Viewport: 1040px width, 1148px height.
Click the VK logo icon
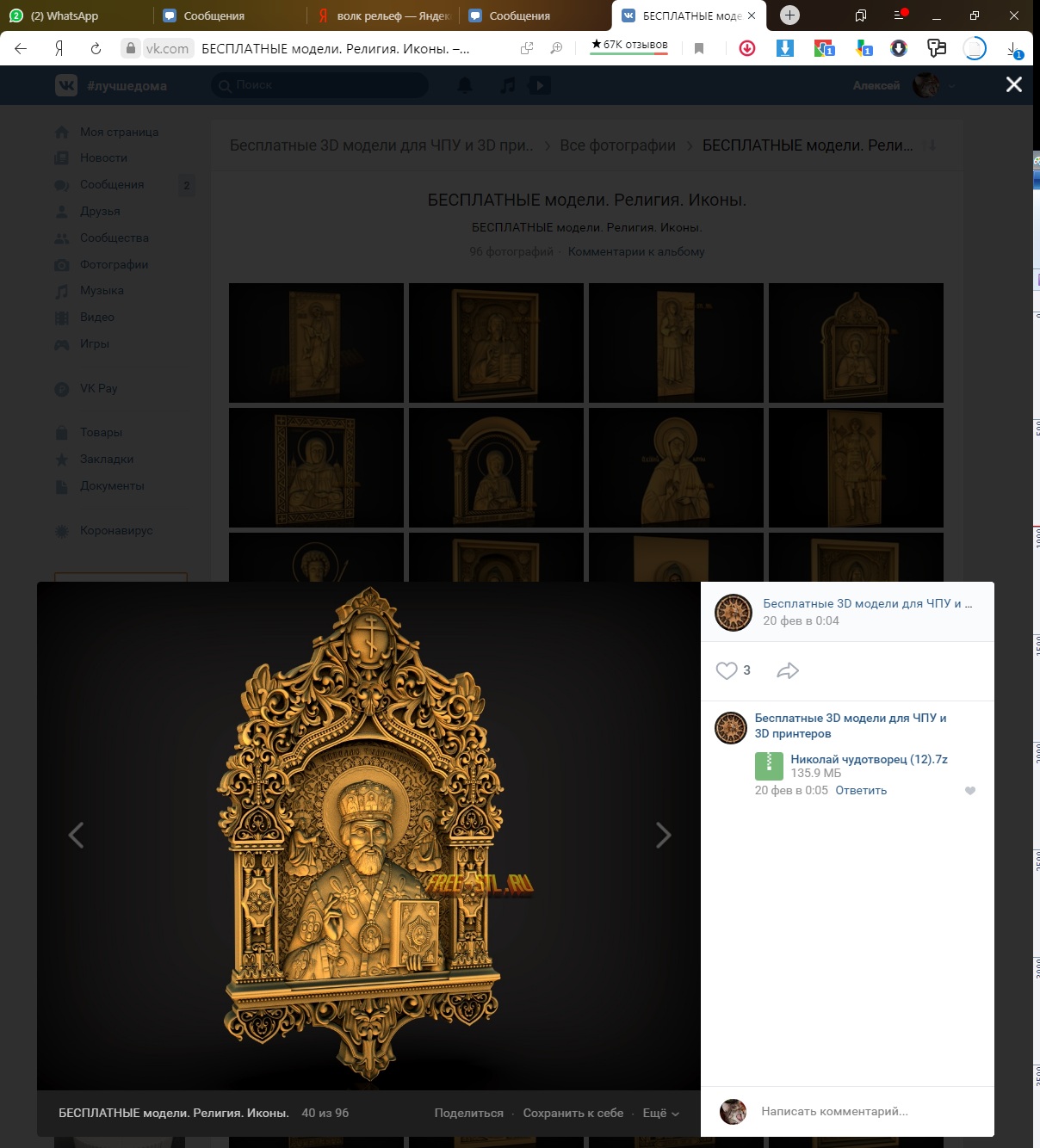tap(66, 85)
